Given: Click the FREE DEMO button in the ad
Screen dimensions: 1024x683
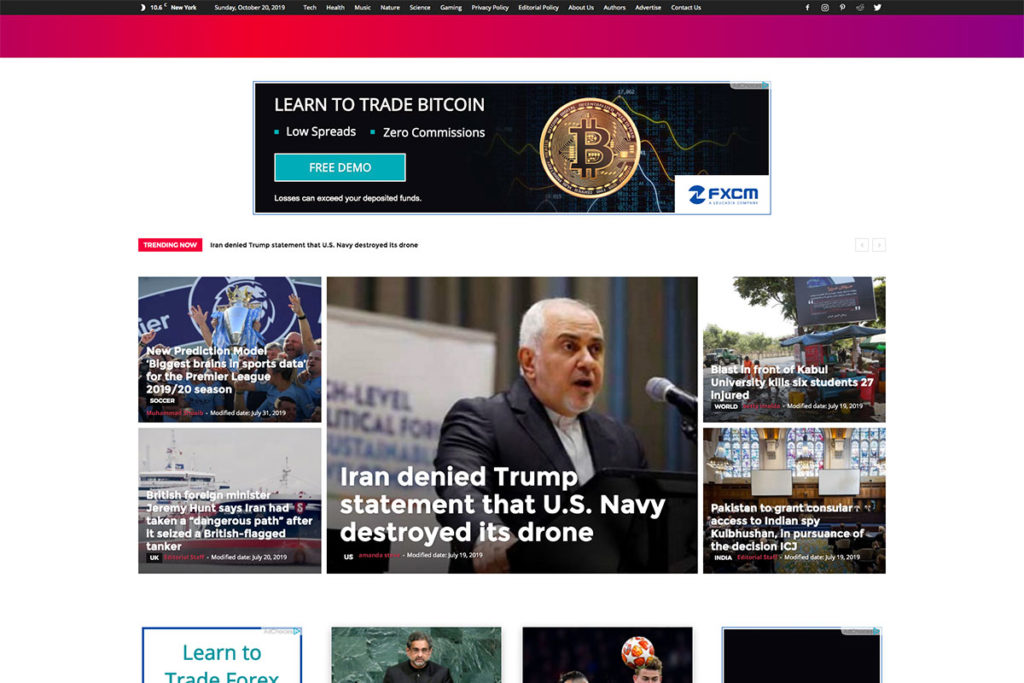Looking at the screenshot, I should 339,167.
